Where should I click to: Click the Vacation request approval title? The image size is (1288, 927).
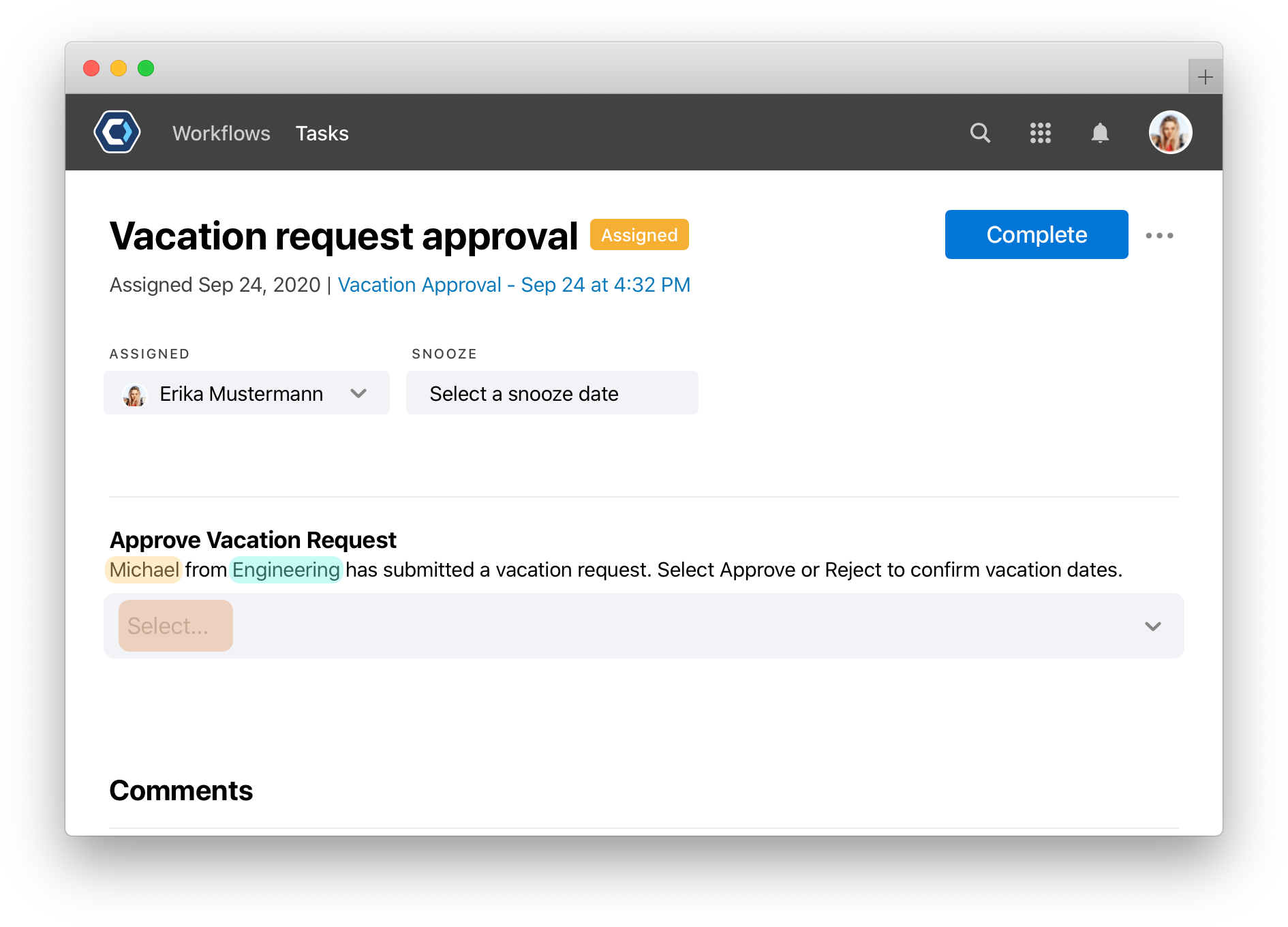tap(343, 236)
